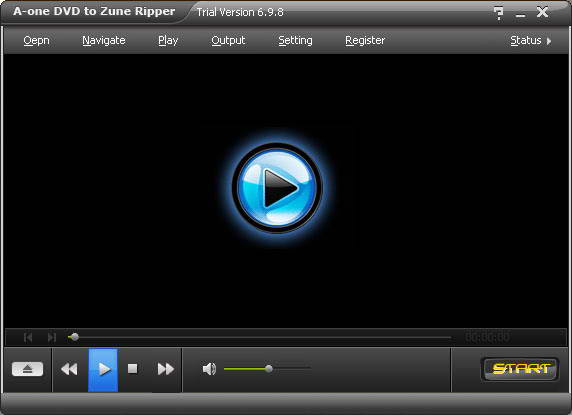The height and width of the screenshot is (415, 572).
Task: Click the 00:00:00 time display
Action: (x=488, y=337)
